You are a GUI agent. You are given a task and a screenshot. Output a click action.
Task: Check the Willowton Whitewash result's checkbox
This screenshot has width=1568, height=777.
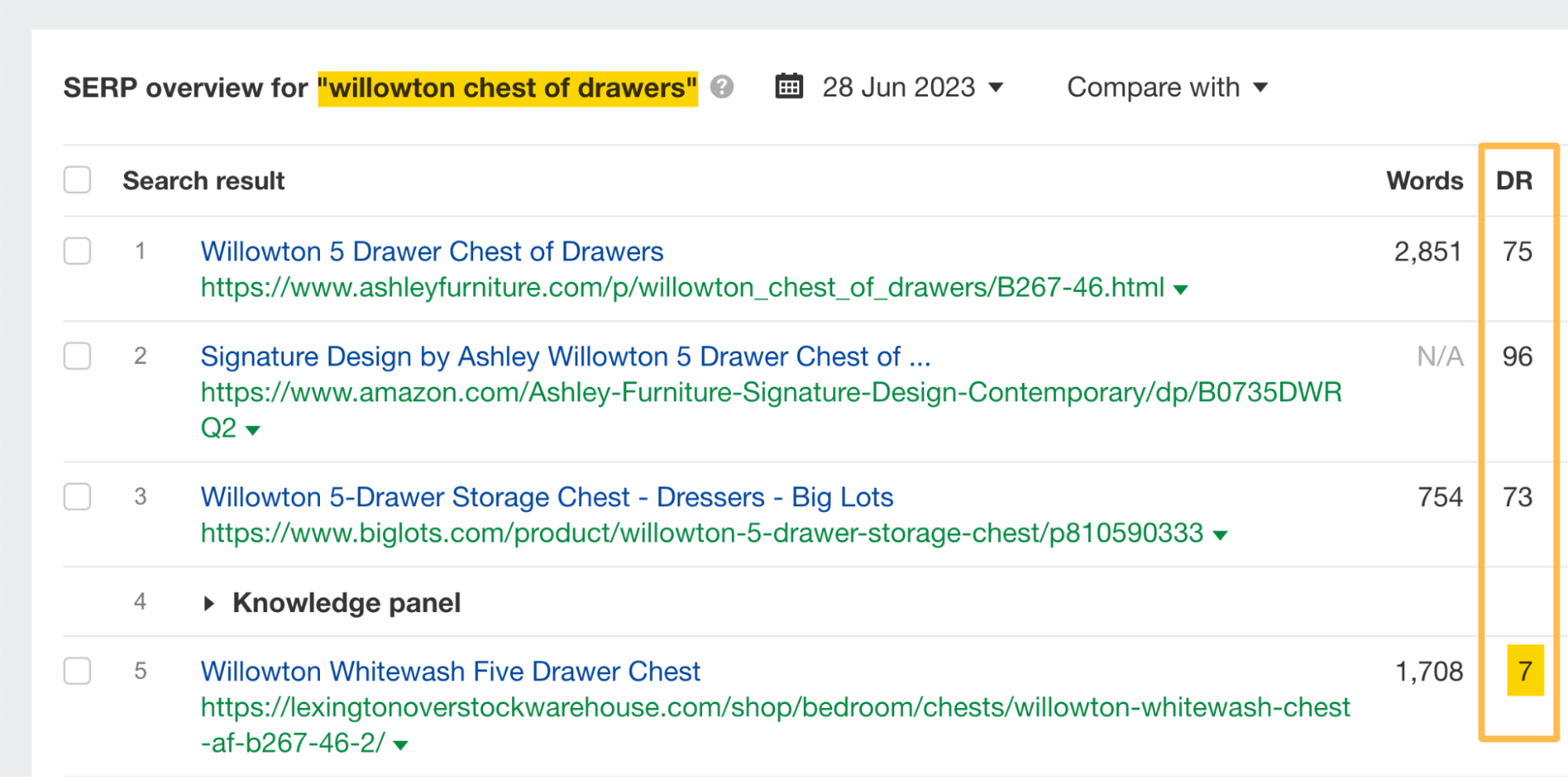(x=77, y=672)
